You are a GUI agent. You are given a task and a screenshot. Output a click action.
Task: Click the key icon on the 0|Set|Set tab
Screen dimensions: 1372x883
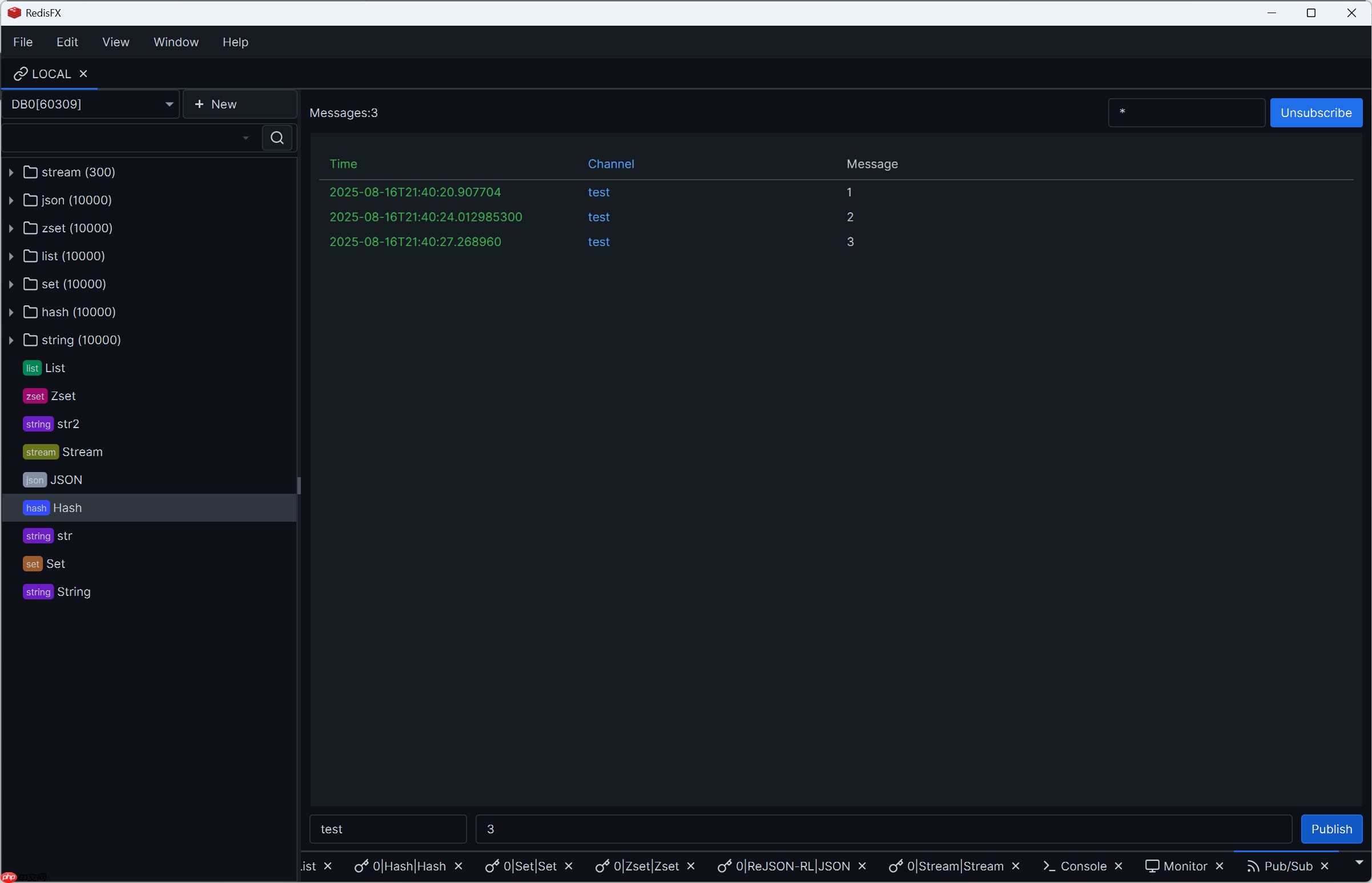point(492,866)
